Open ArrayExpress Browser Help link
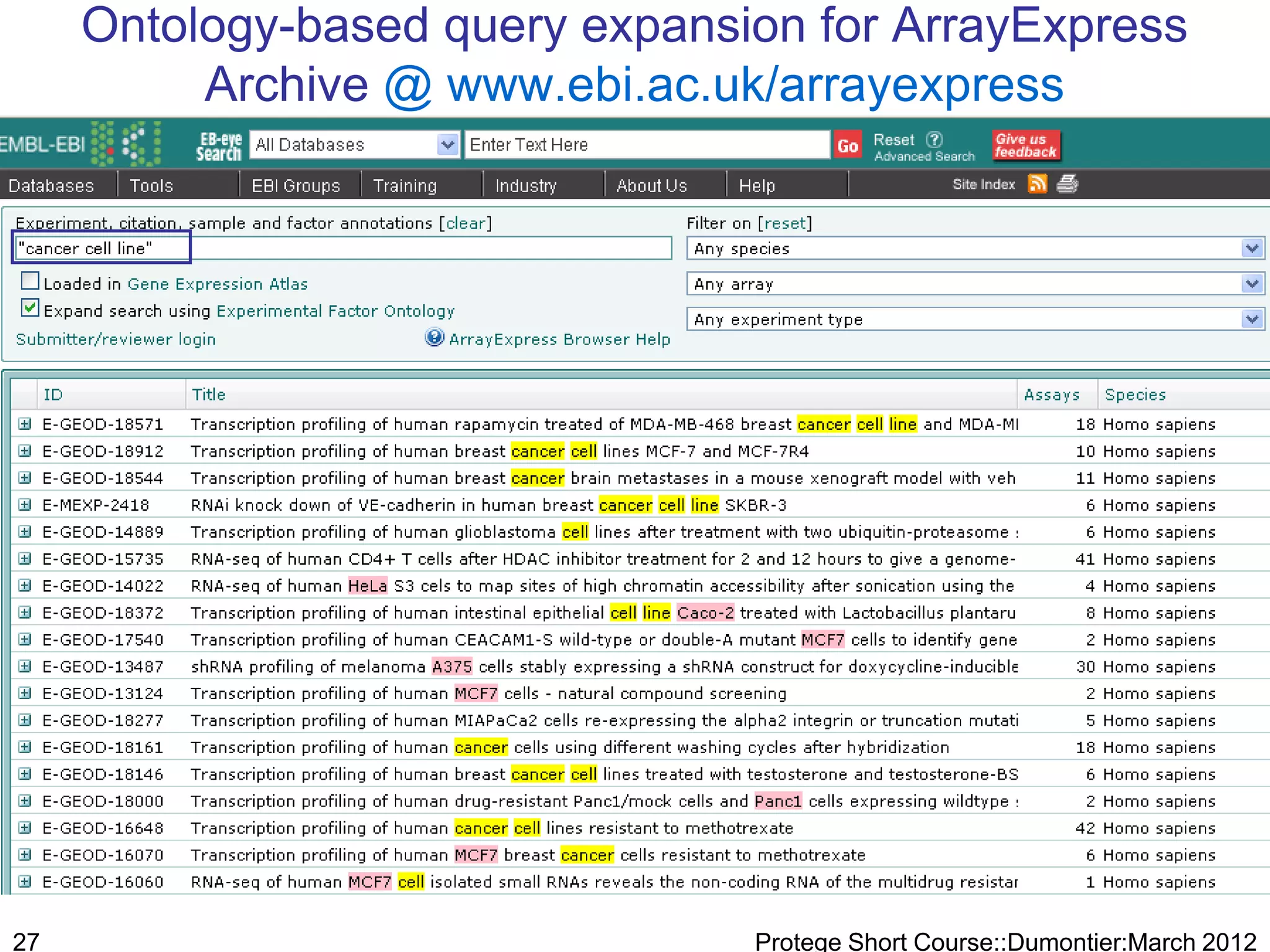 [x=559, y=340]
